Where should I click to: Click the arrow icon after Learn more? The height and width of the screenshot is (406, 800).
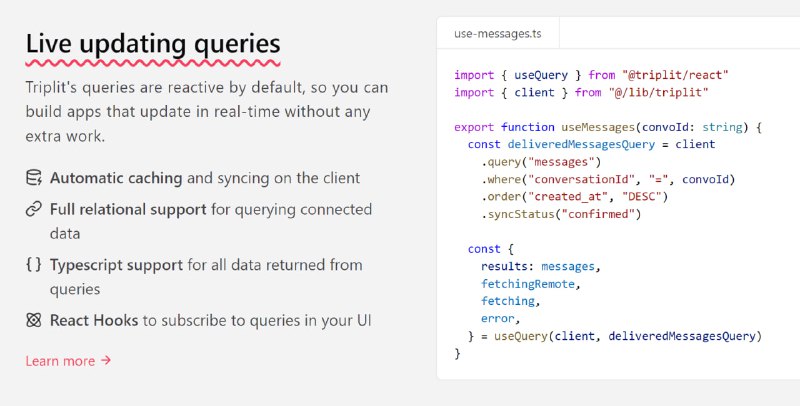pyautogui.click(x=106, y=360)
